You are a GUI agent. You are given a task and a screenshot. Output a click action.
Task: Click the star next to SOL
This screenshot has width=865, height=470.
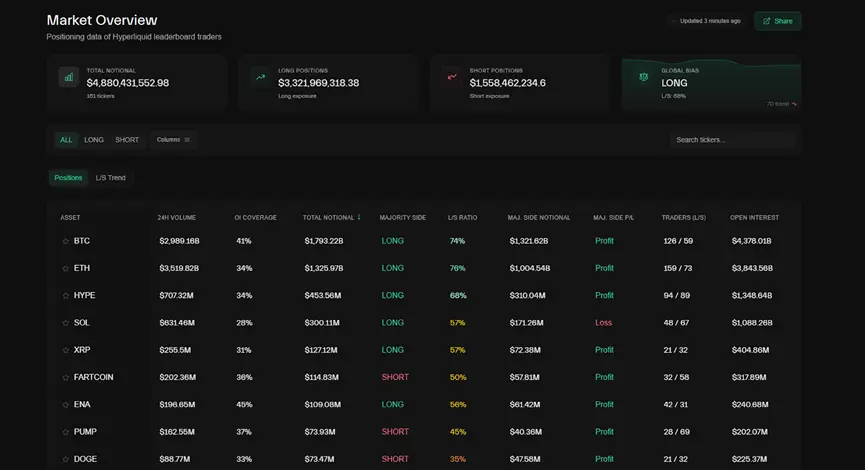66,323
